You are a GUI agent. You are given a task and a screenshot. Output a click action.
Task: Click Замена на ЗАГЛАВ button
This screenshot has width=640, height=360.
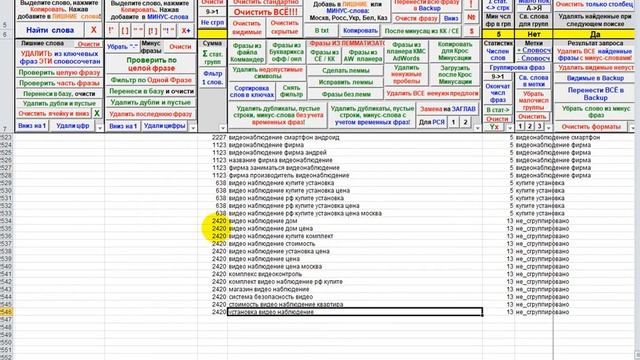pos(448,109)
